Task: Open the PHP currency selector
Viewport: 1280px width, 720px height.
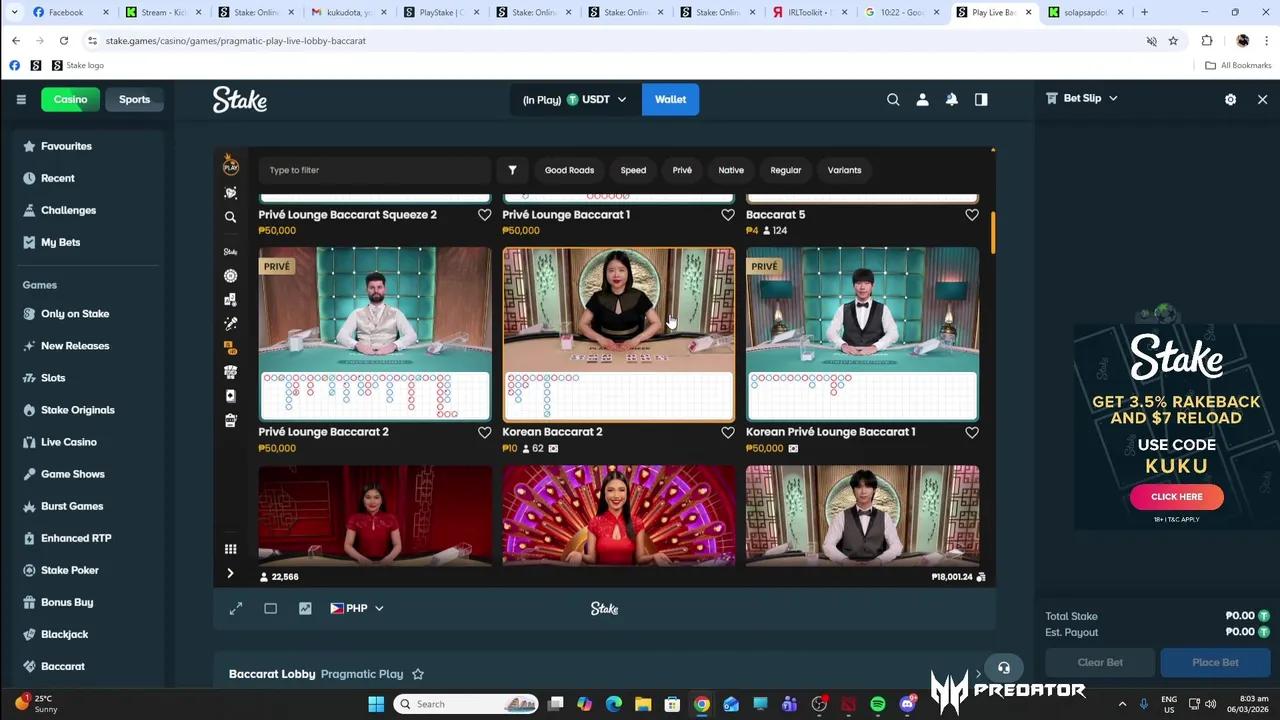Action: click(x=357, y=608)
